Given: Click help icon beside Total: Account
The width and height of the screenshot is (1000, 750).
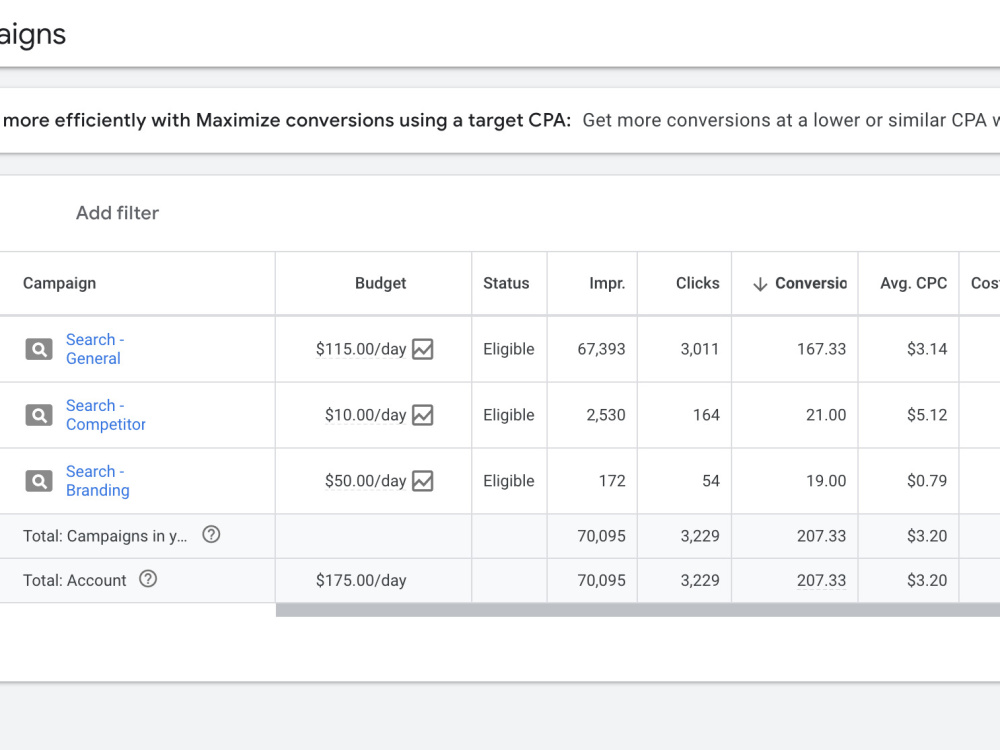Looking at the screenshot, I should (x=148, y=579).
